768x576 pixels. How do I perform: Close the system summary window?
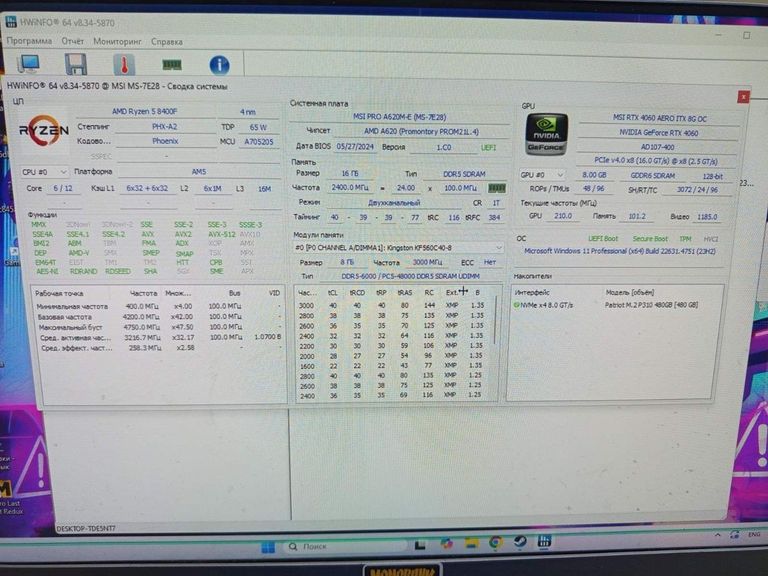743,97
